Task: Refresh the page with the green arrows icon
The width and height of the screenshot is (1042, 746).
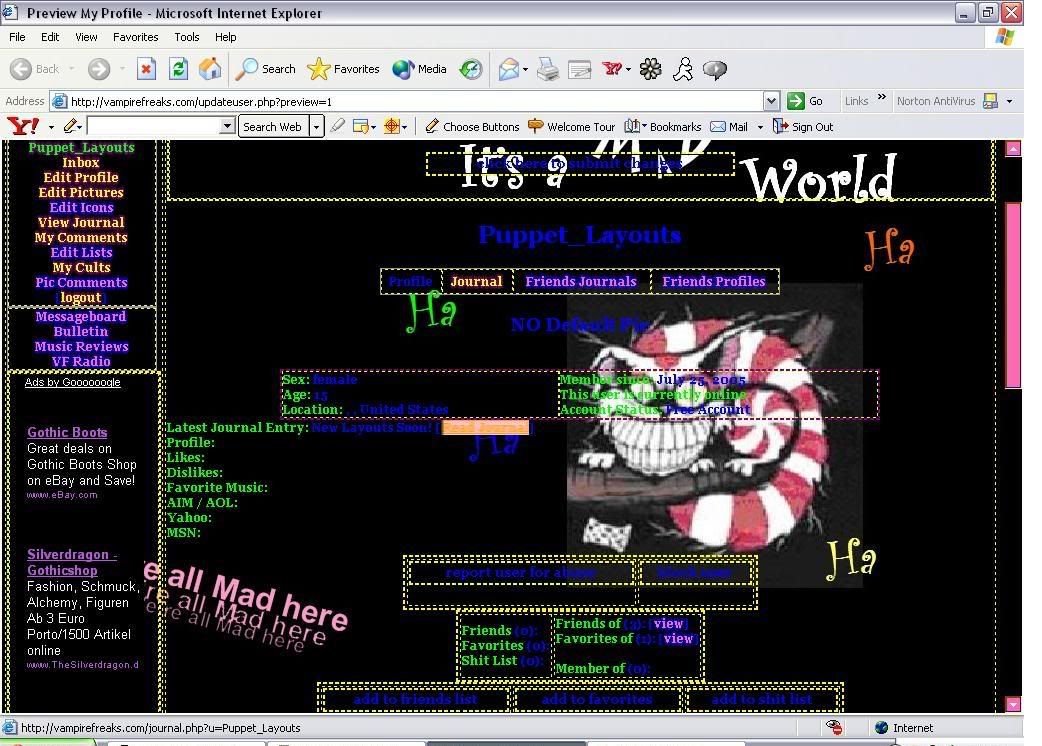Action: coord(178,68)
